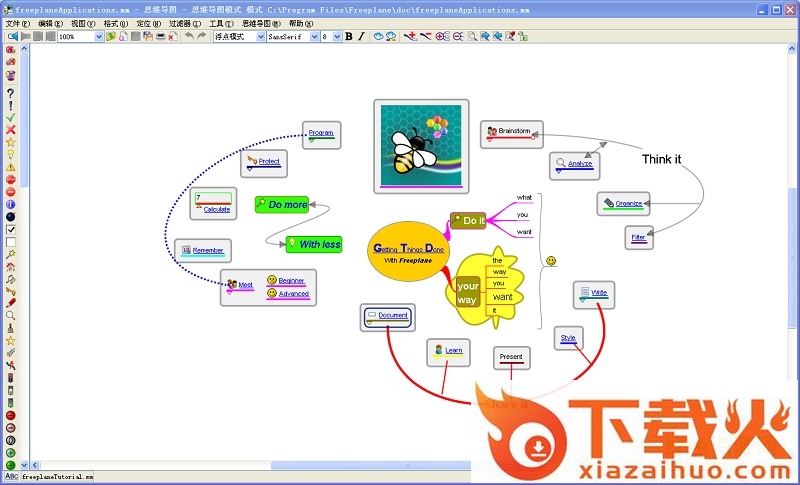Open the SansSerif font dropdown
This screenshot has width=800, height=485.
point(314,36)
